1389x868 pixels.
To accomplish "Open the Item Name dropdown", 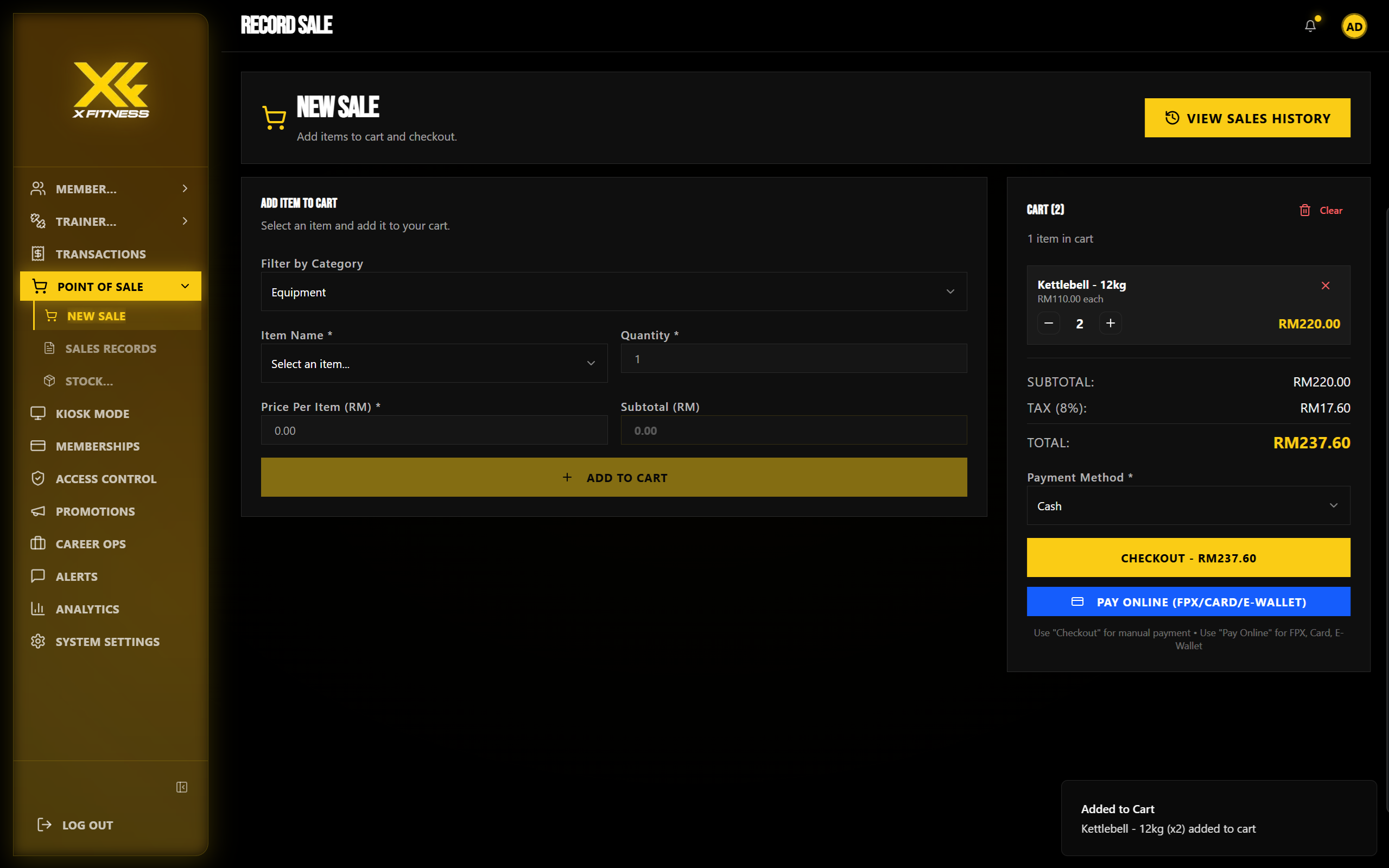I will [433, 363].
